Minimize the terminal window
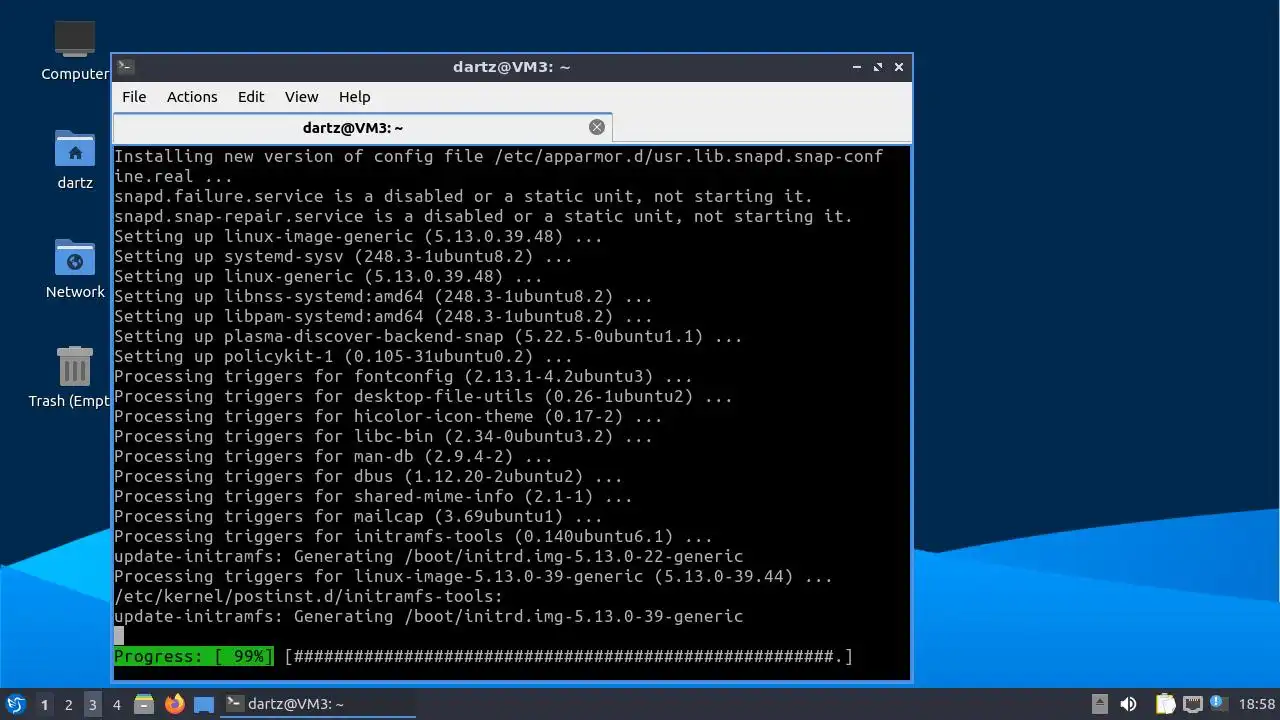This screenshot has width=1280, height=720. click(857, 67)
